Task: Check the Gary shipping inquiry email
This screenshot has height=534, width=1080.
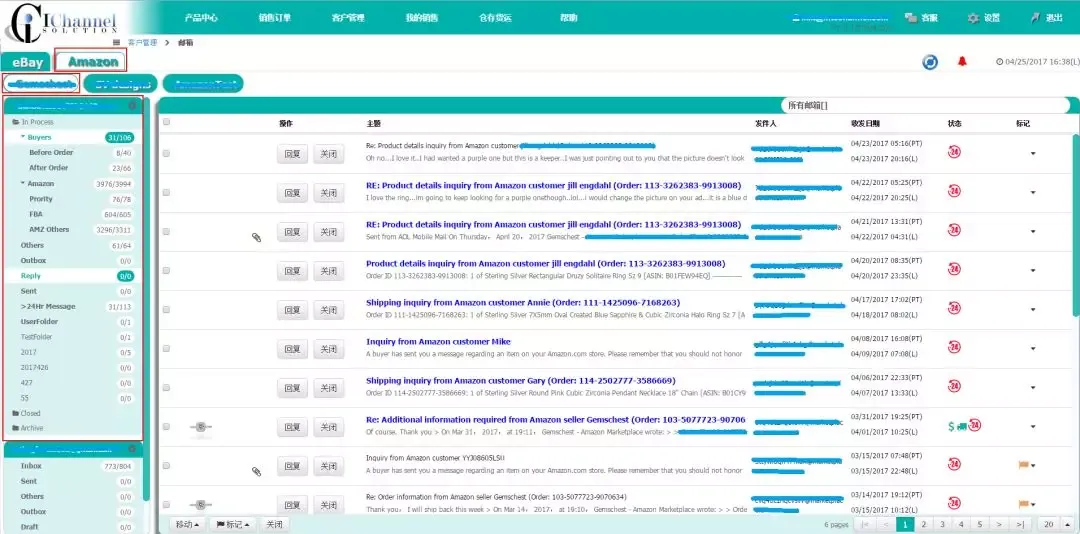Action: [166, 387]
